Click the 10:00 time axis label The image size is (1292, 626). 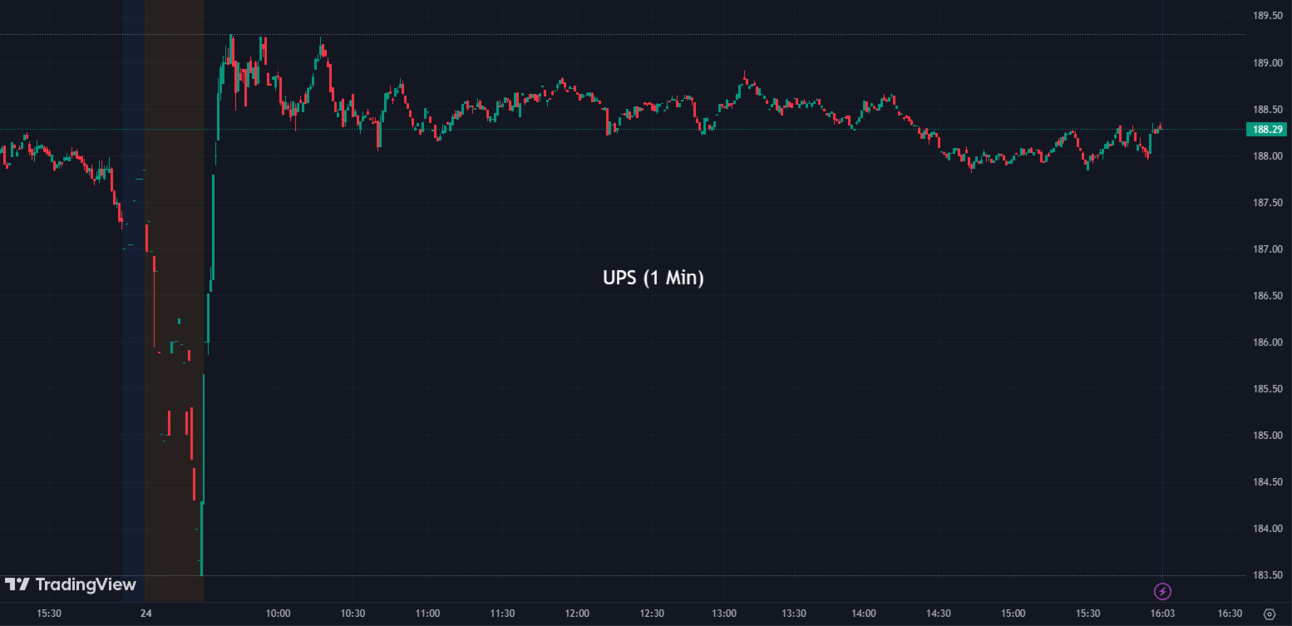click(278, 613)
